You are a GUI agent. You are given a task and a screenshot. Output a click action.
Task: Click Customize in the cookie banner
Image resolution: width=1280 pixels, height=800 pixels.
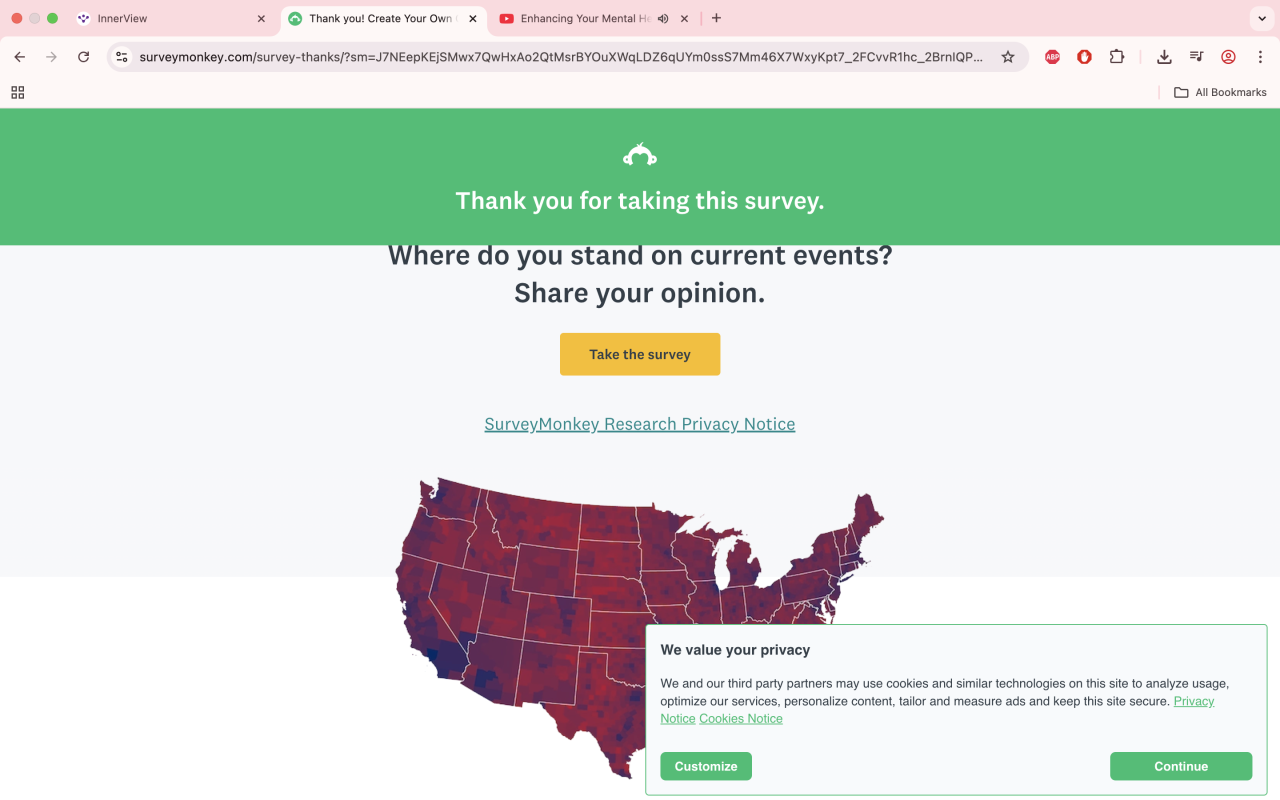(706, 766)
